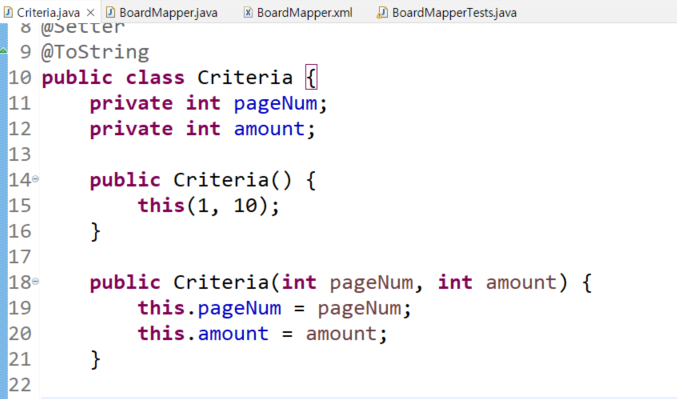Click the closing brace on line 21
This screenshot has height=399, width=677.
[x=95, y=360]
